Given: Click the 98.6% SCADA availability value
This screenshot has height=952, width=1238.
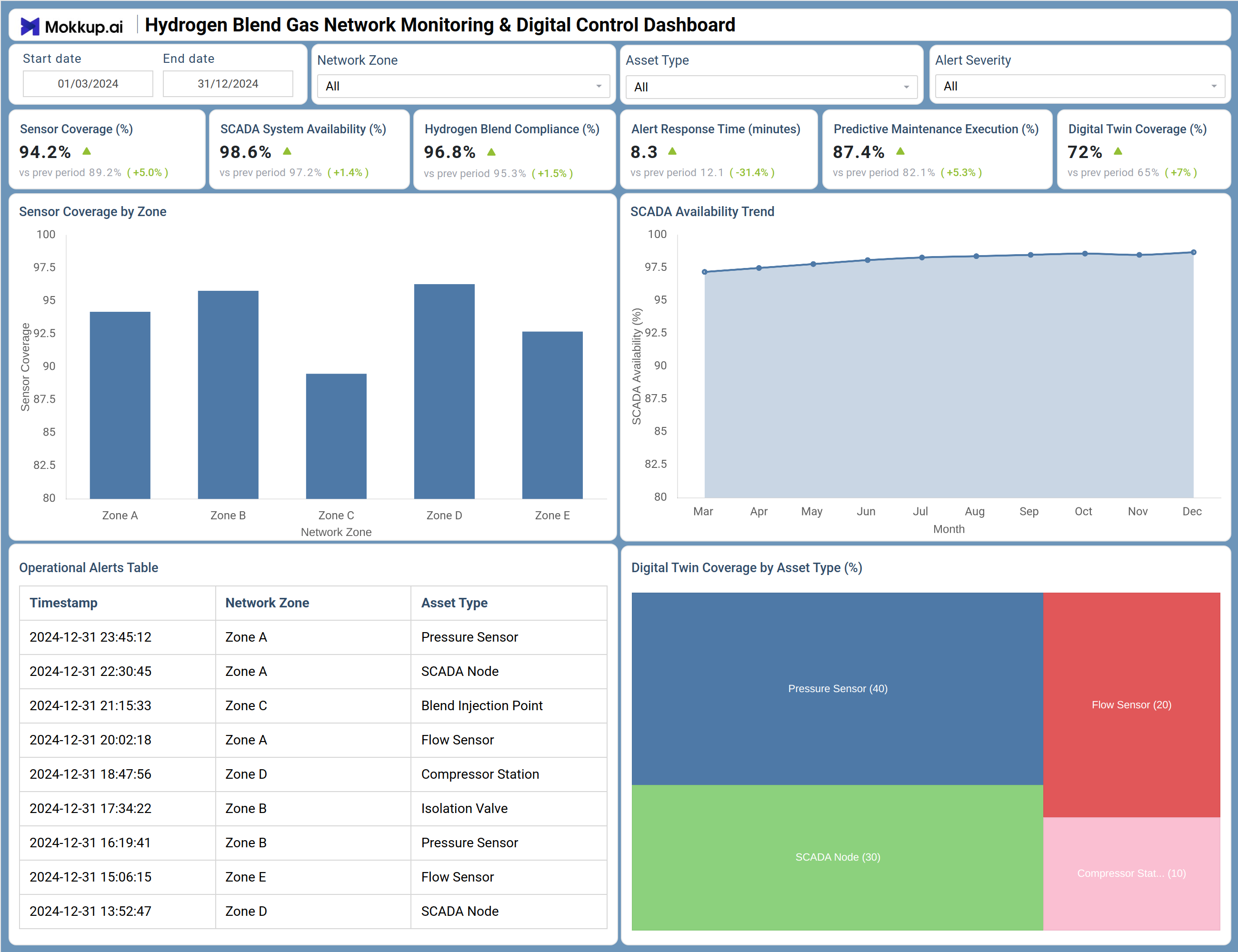Looking at the screenshot, I should pyautogui.click(x=245, y=152).
